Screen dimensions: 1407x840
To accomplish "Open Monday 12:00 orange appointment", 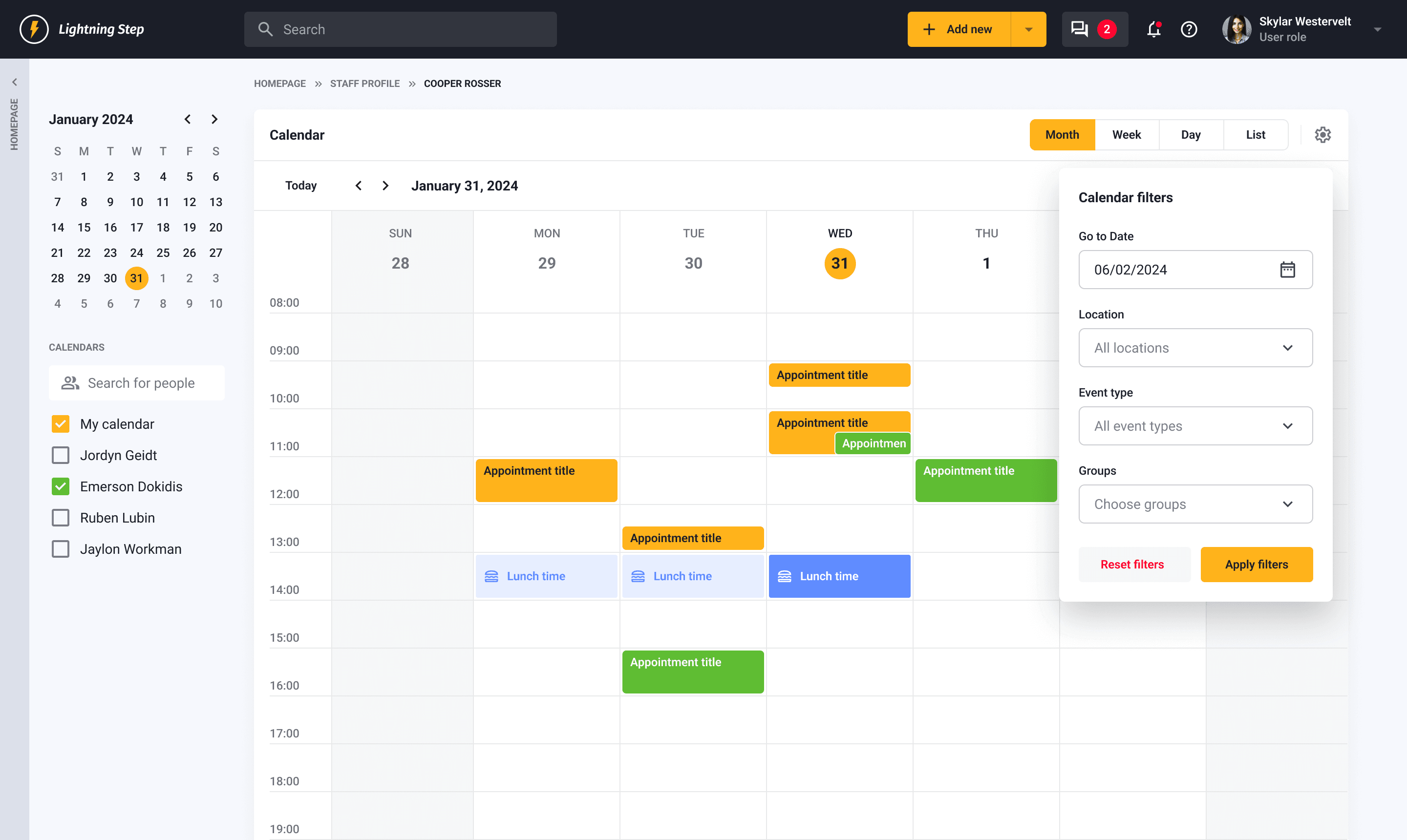I will tap(546, 480).
